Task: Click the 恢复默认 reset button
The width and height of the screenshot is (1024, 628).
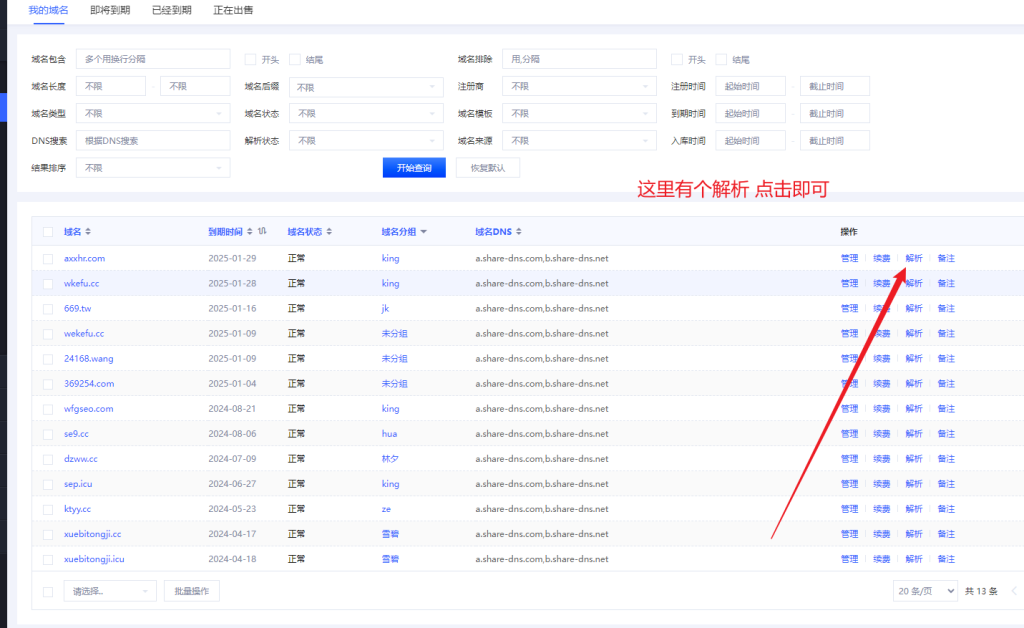Action: point(487,168)
